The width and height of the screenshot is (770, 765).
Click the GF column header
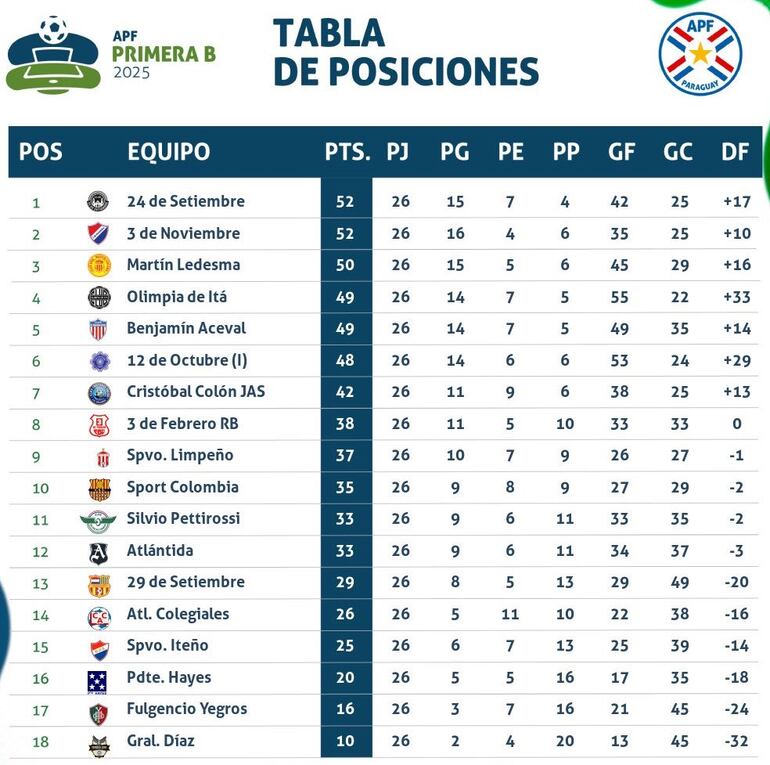tap(621, 152)
